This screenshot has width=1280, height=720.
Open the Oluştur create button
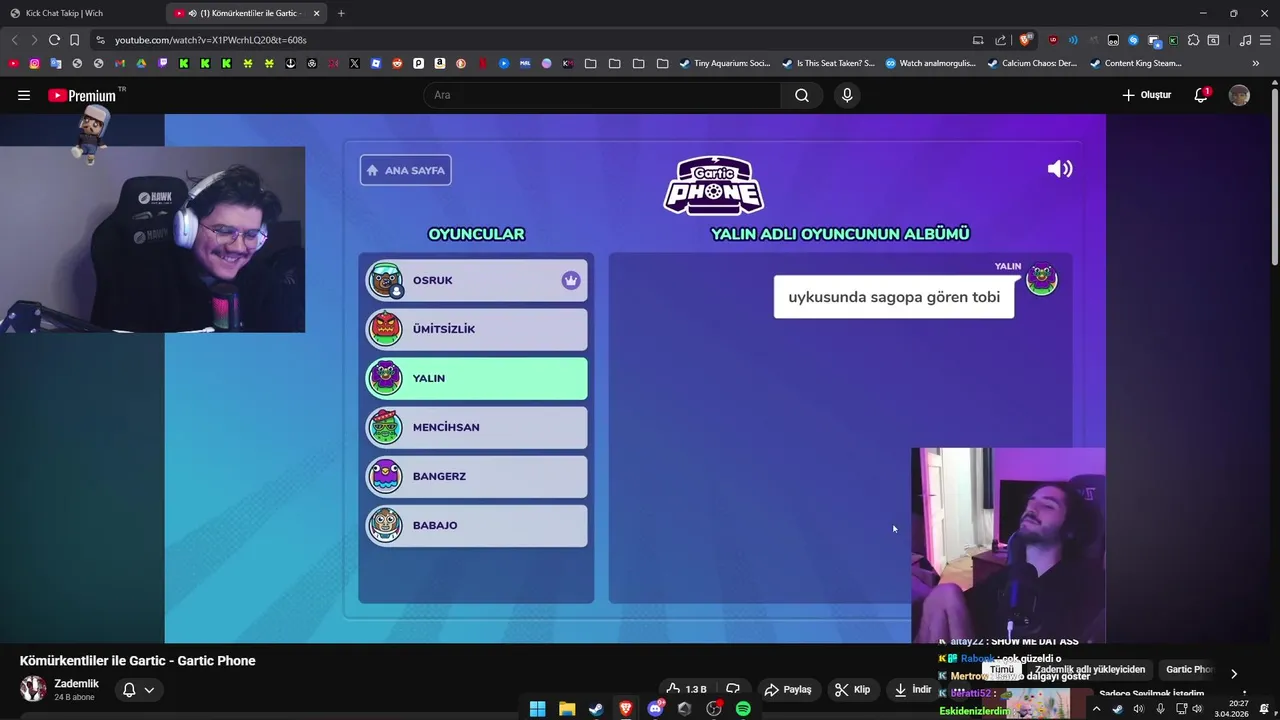coord(1146,95)
